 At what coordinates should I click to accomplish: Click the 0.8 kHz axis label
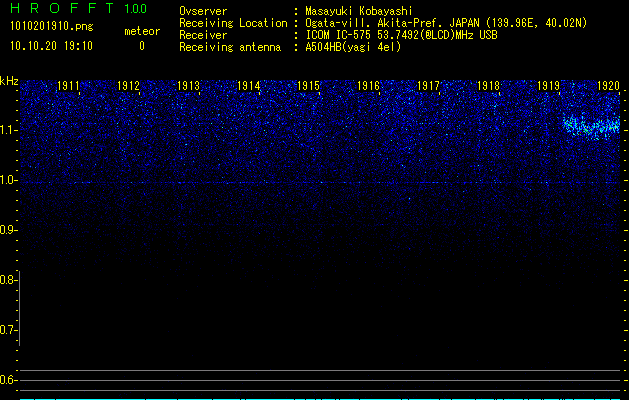(8, 280)
